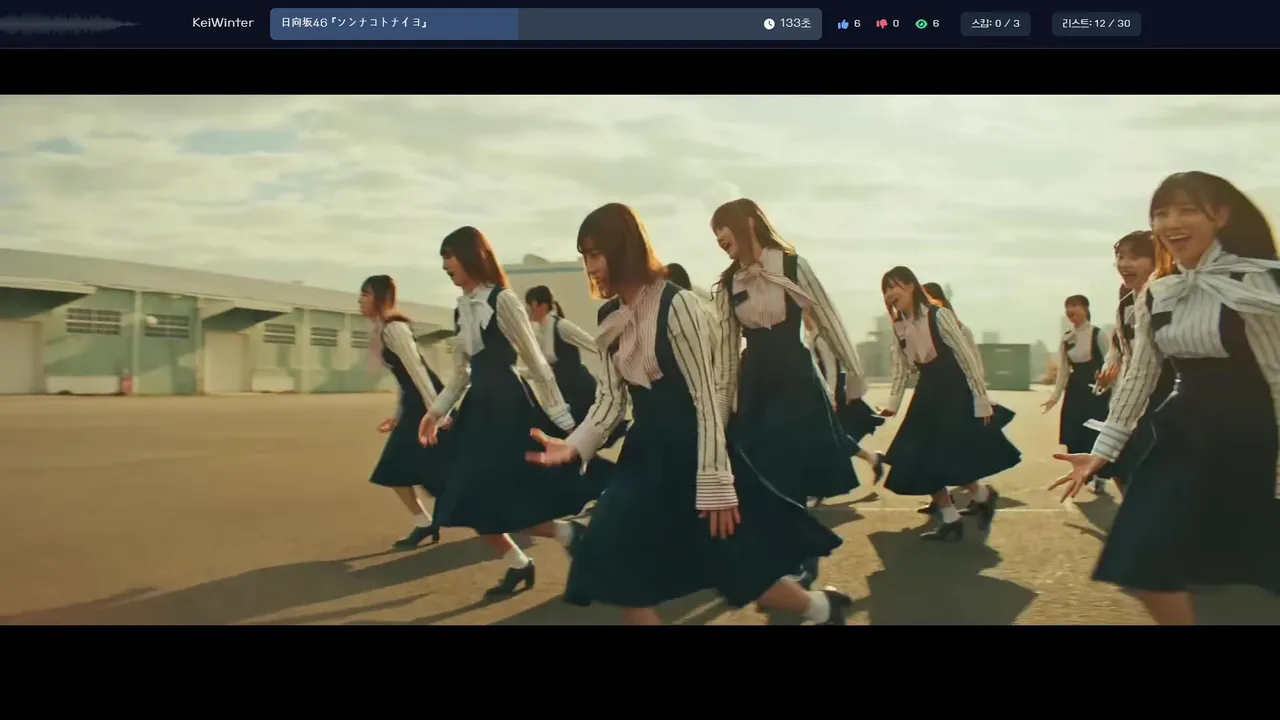Click the clock icon beside 133초
1280x720 pixels.
769,24
